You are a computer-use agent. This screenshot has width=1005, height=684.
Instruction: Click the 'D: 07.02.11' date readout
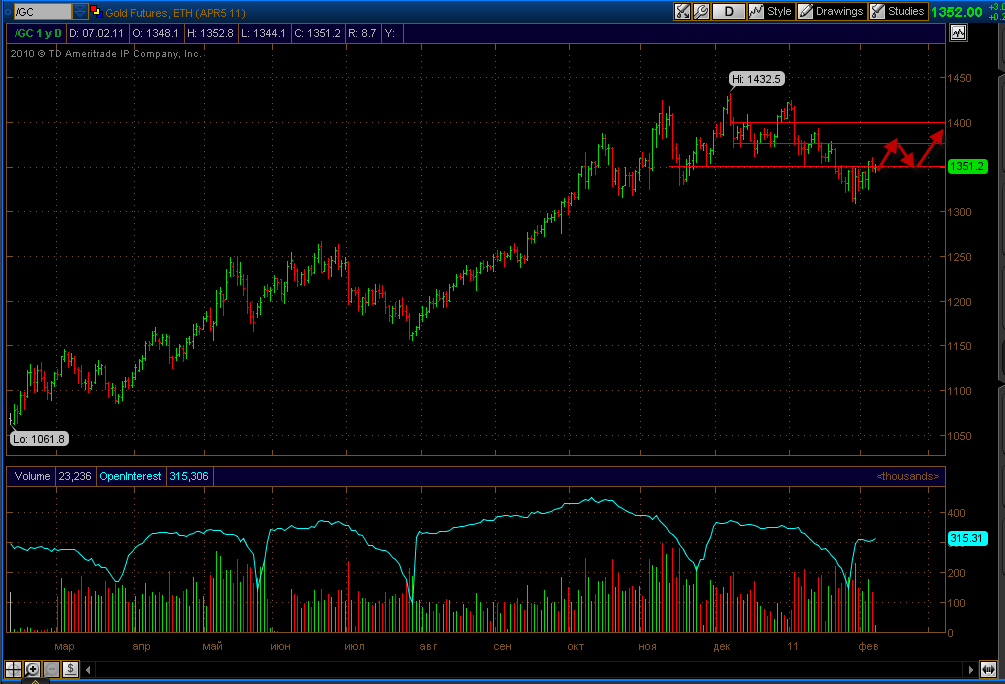pyautogui.click(x=96, y=33)
